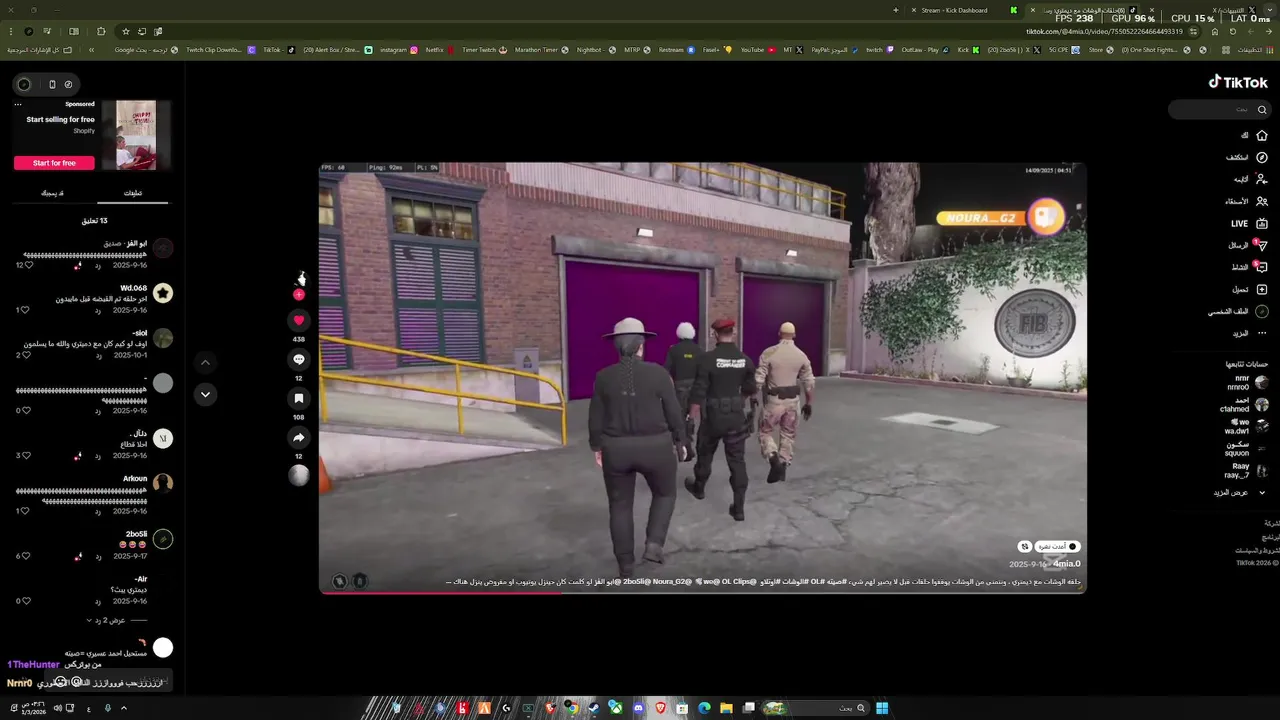Click the TikTok logo
The width and height of the screenshot is (1280, 720).
[1238, 82]
